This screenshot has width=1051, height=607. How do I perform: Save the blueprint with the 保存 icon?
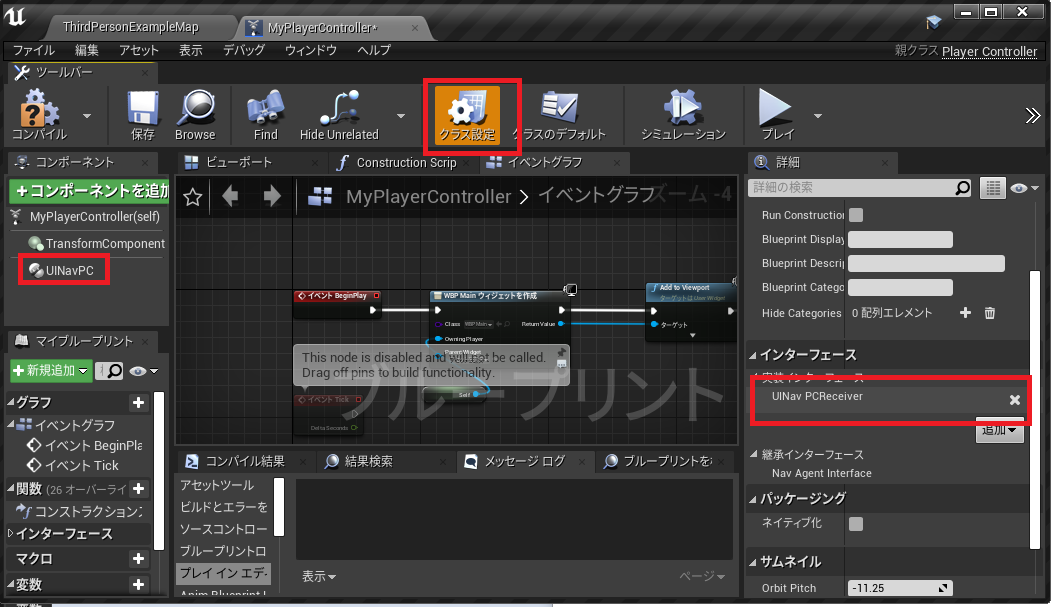pyautogui.click(x=142, y=115)
